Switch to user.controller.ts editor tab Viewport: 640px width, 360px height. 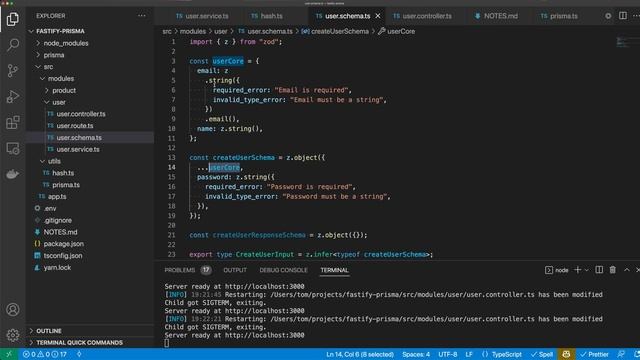422,16
